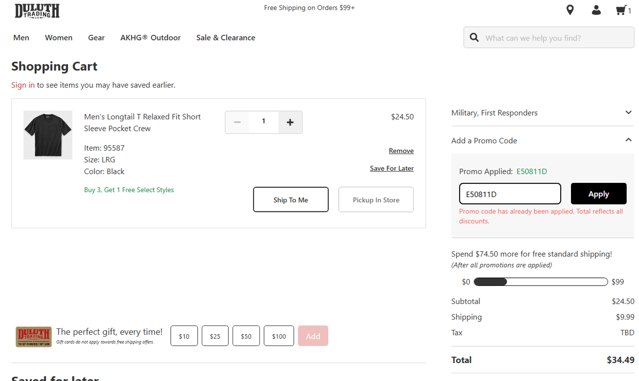Open the AKHG Outdoor menu
Screen dimensions: 639x381
click(x=150, y=37)
